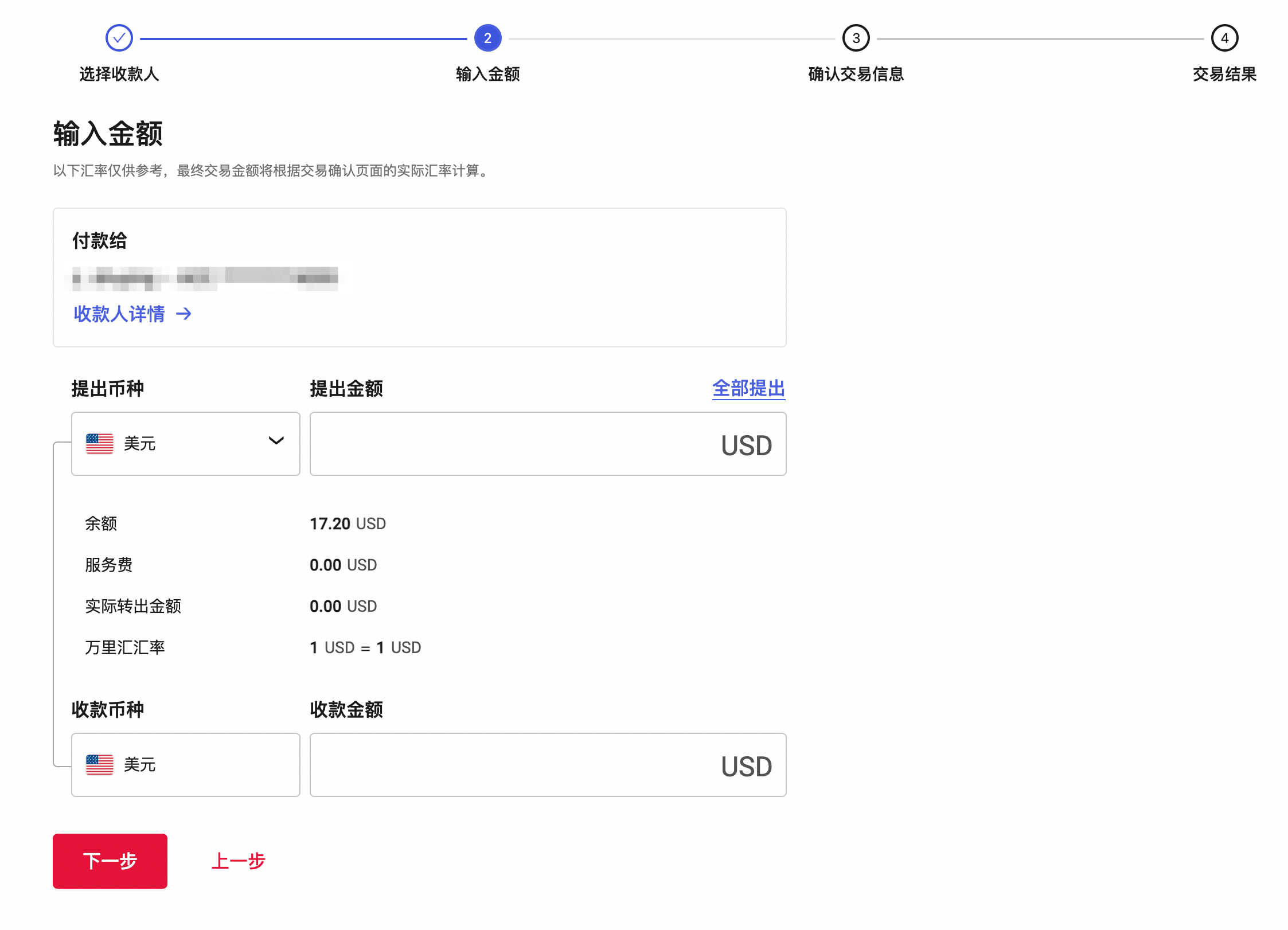The image size is (1288, 930).
Task: Open 收款人详情 link
Action: [x=119, y=314]
